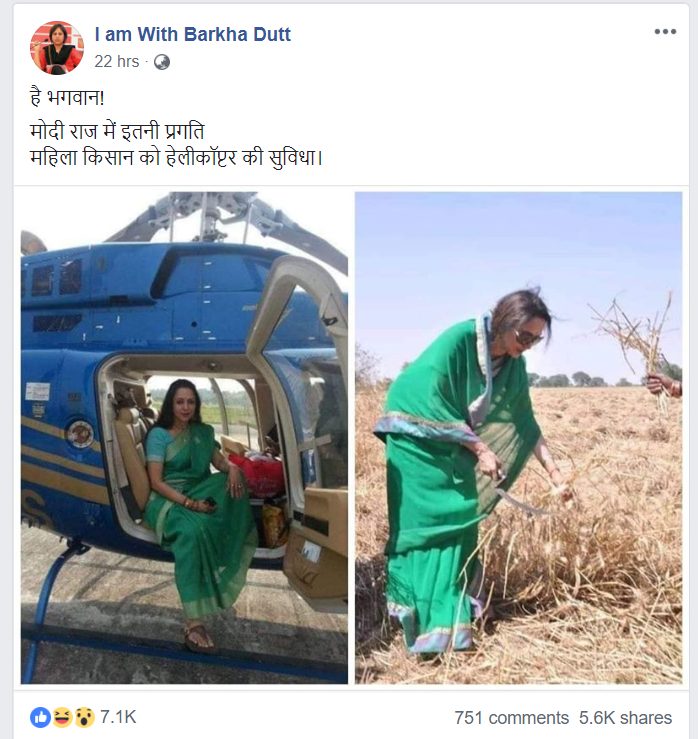Click the Wow surprised reaction icon
698x739 pixels.
pos(84,717)
